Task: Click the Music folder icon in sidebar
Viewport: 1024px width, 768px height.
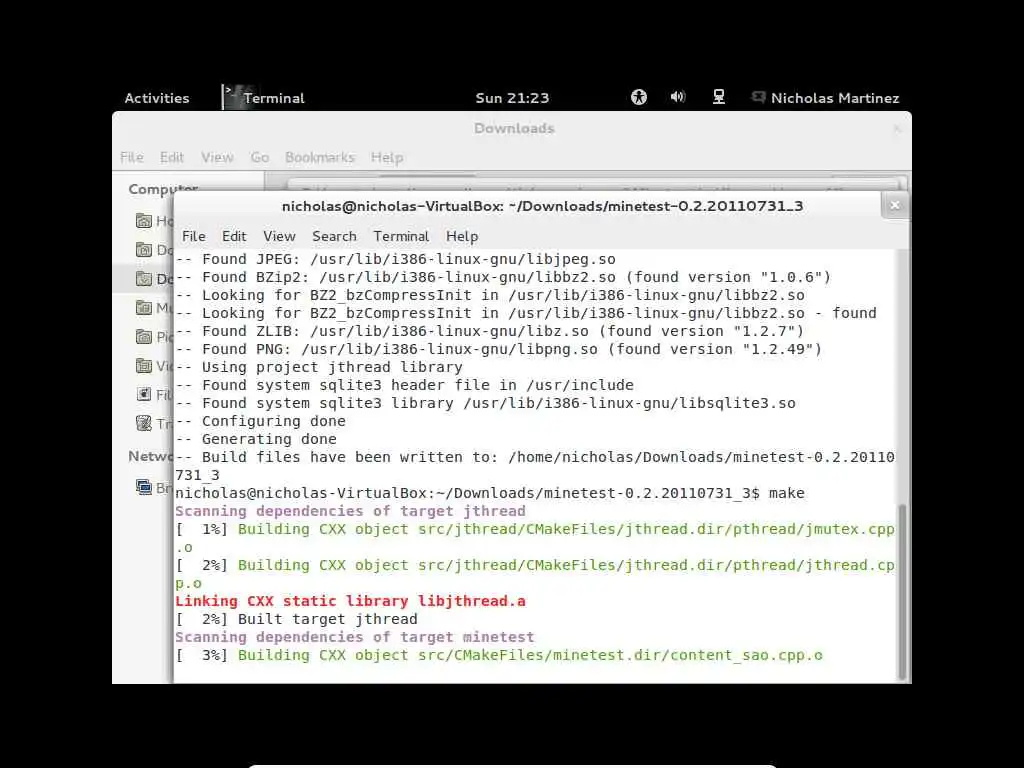Action: coord(144,308)
